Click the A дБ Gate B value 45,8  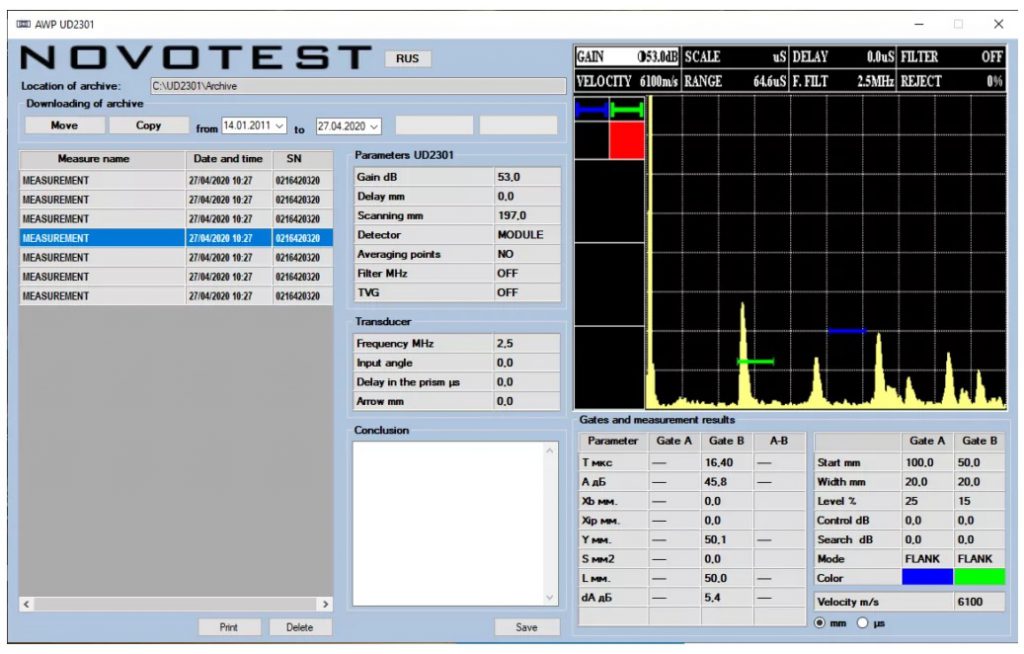click(x=727, y=482)
